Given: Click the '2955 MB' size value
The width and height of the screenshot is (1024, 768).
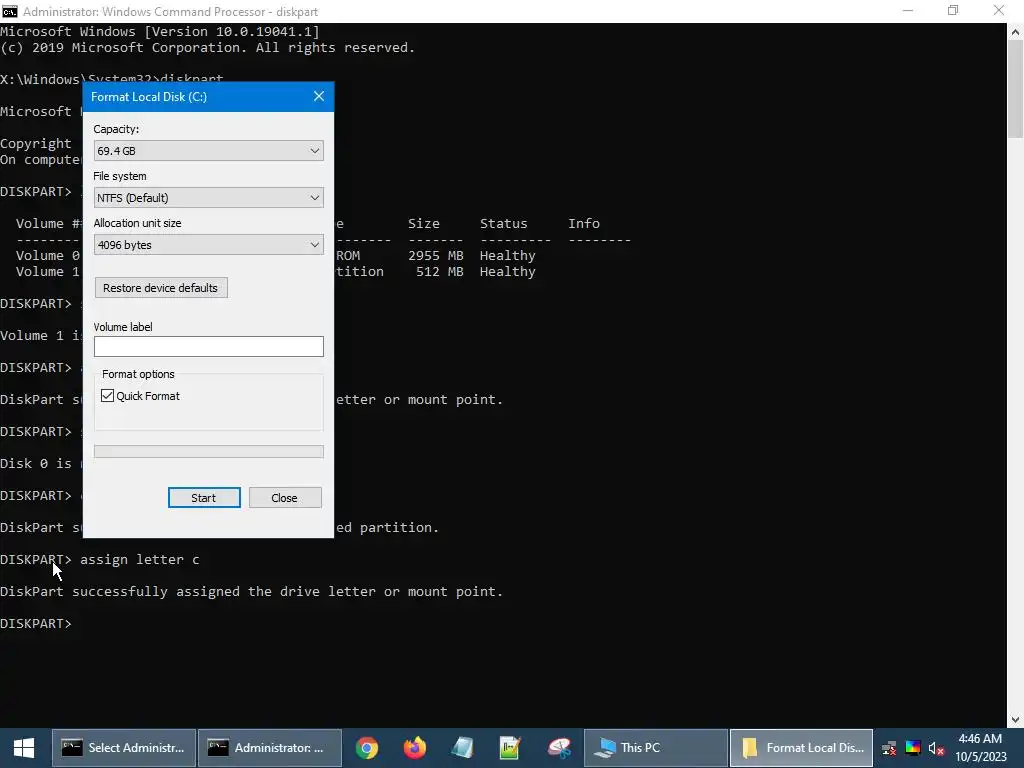Looking at the screenshot, I should point(436,255).
